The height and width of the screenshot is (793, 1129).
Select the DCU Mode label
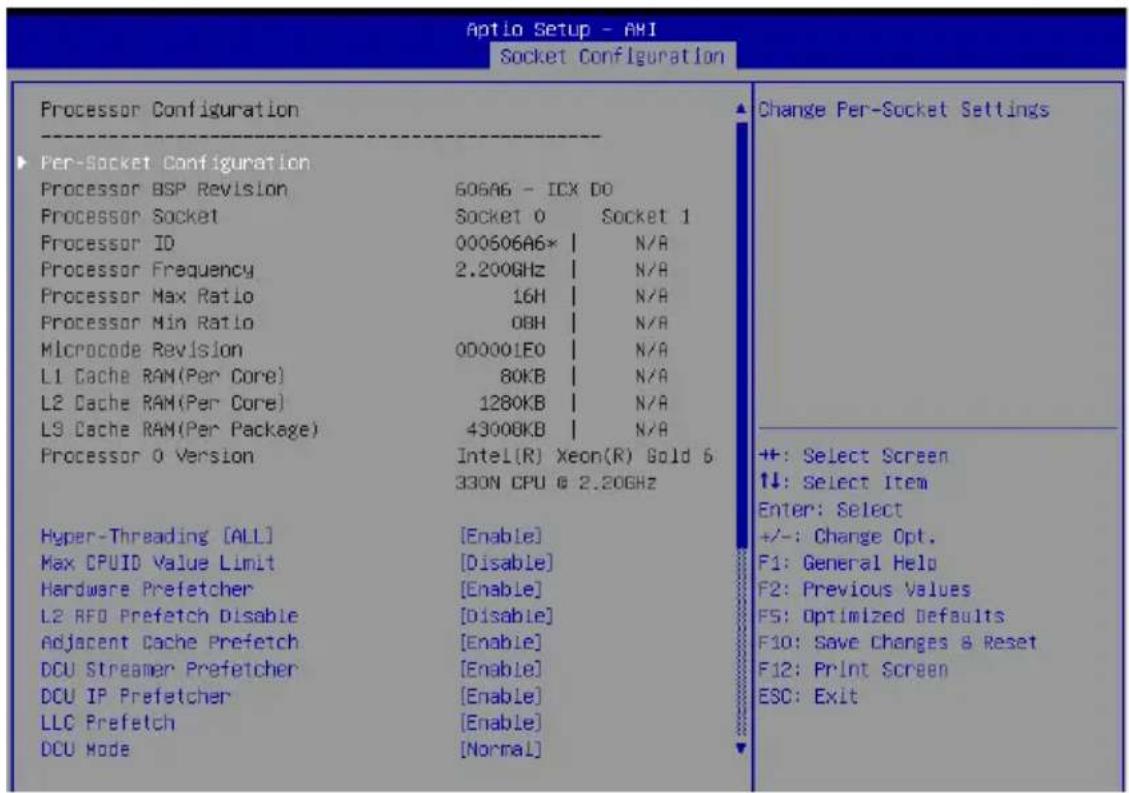coord(85,750)
